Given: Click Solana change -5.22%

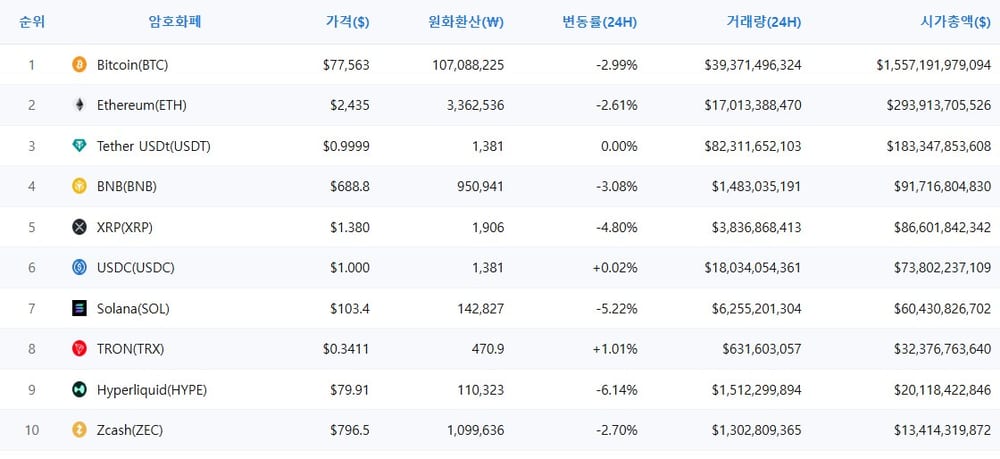Looking at the screenshot, I should pyautogui.click(x=616, y=309).
